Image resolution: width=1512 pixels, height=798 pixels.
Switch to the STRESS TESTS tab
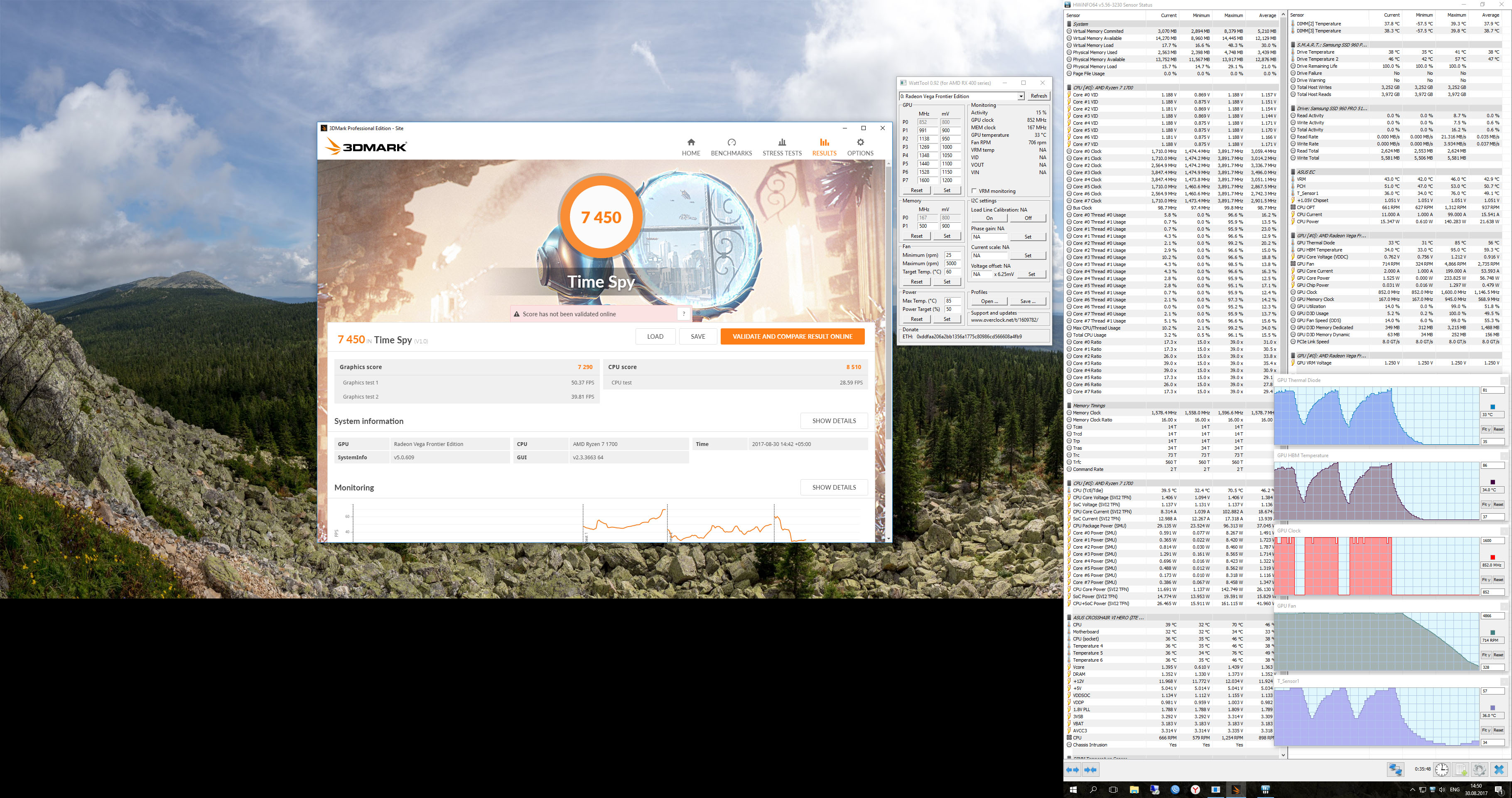pos(782,146)
